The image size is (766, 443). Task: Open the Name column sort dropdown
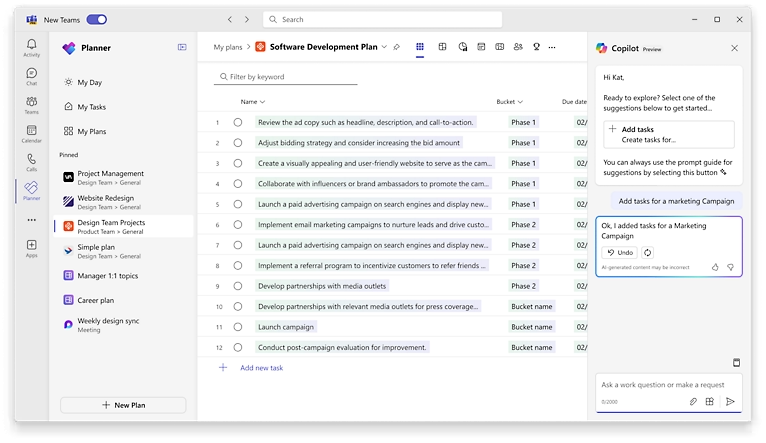[x=262, y=101]
